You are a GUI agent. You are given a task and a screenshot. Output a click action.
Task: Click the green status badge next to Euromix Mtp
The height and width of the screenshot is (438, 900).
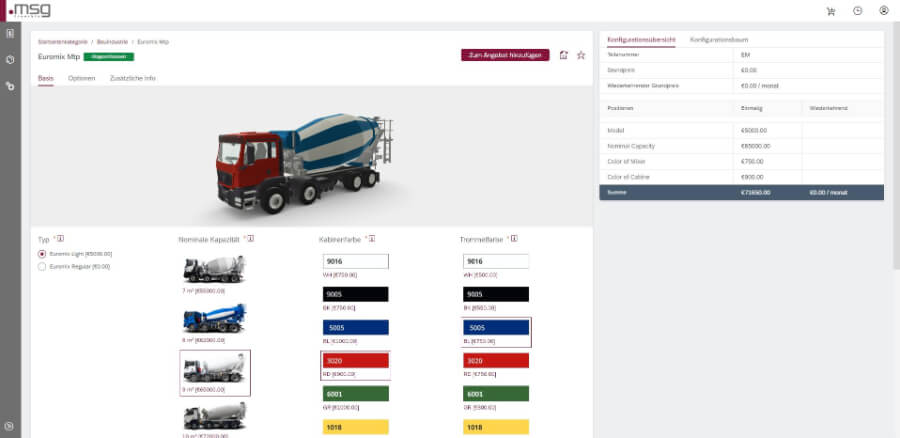108,57
